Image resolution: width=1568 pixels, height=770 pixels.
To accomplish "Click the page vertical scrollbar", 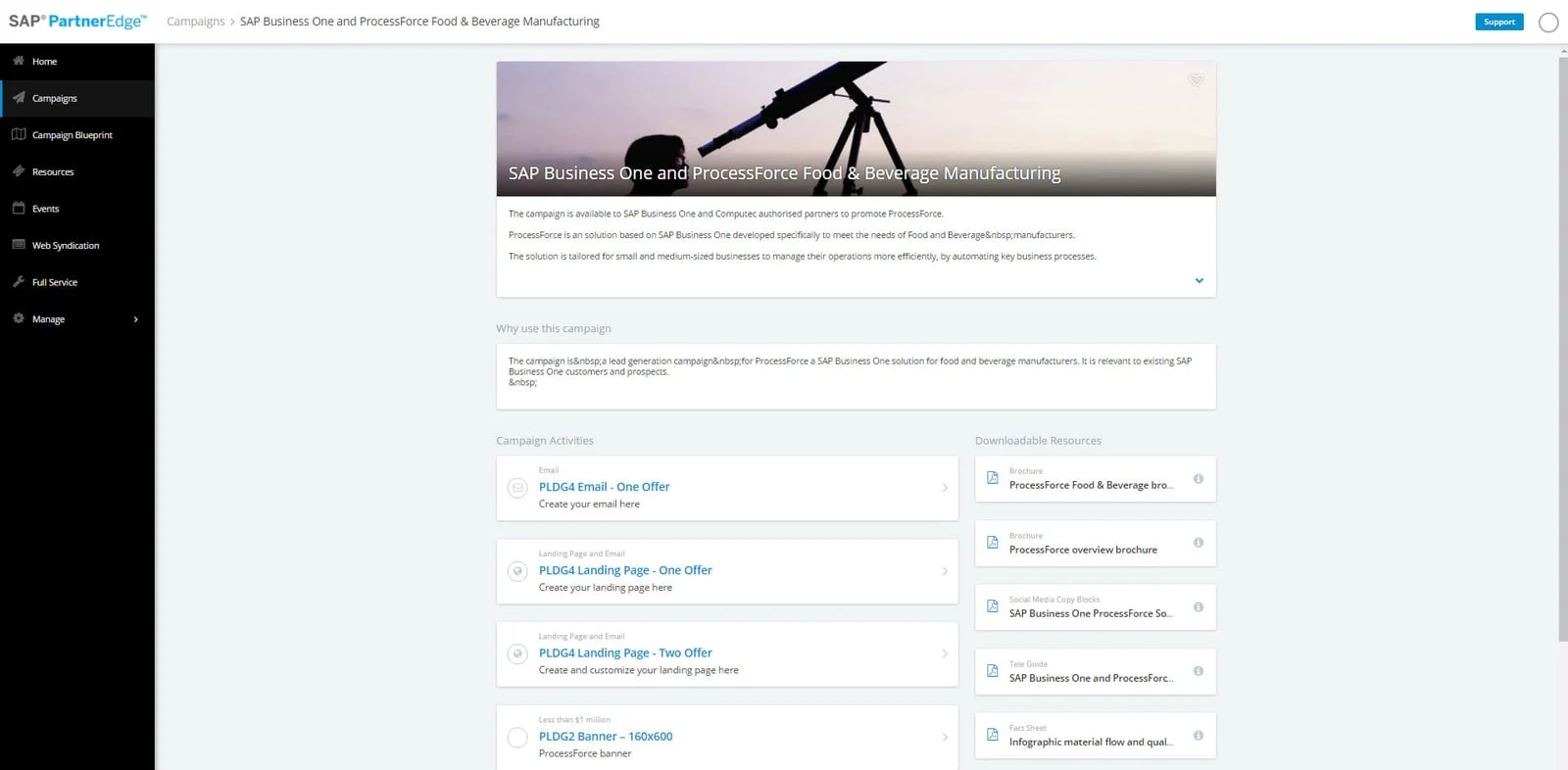I will pos(1563,350).
